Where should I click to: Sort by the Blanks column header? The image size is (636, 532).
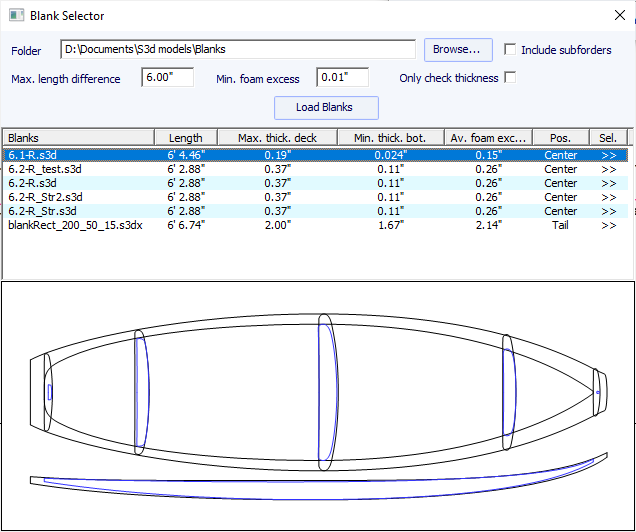(78, 138)
